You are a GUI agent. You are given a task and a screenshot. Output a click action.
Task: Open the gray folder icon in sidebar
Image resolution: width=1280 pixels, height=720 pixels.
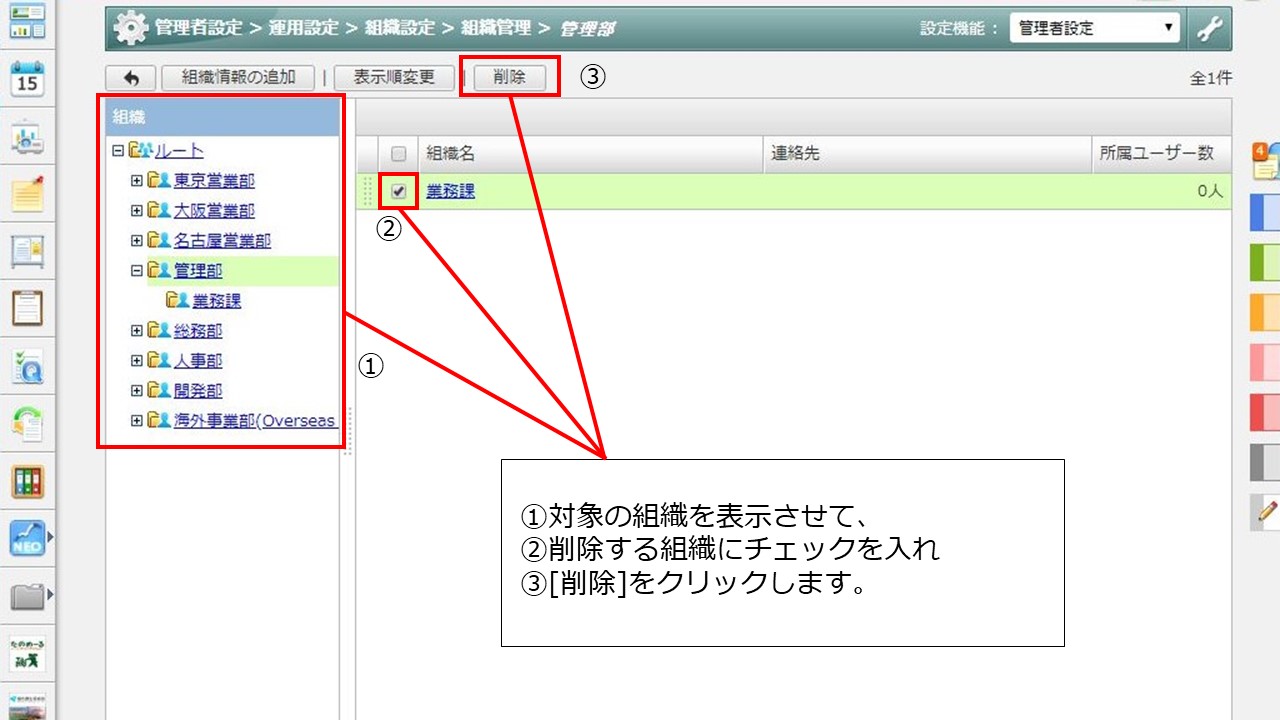point(27,597)
